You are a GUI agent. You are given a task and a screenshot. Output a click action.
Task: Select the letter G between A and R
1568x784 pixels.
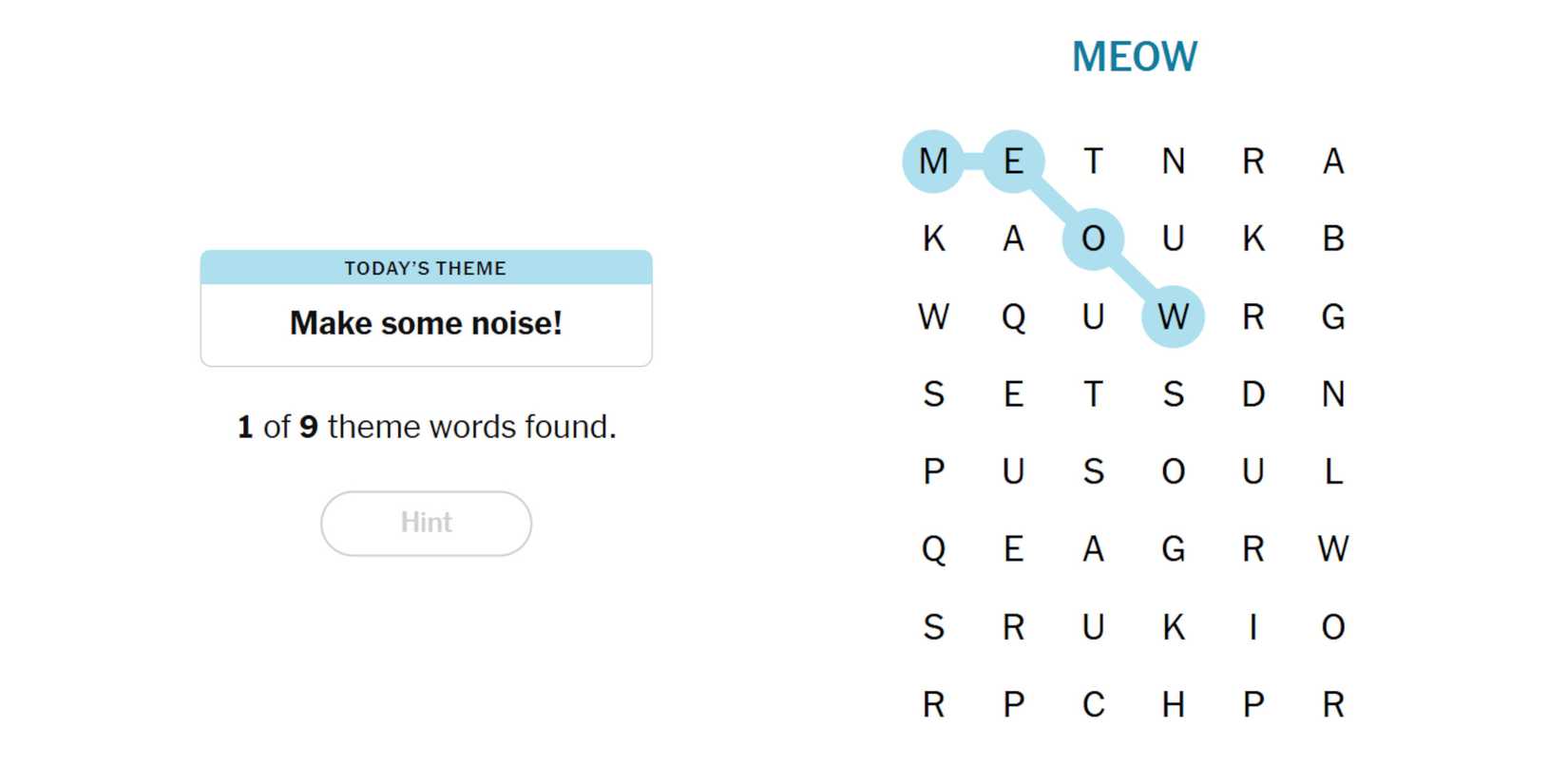pyautogui.click(x=1173, y=549)
